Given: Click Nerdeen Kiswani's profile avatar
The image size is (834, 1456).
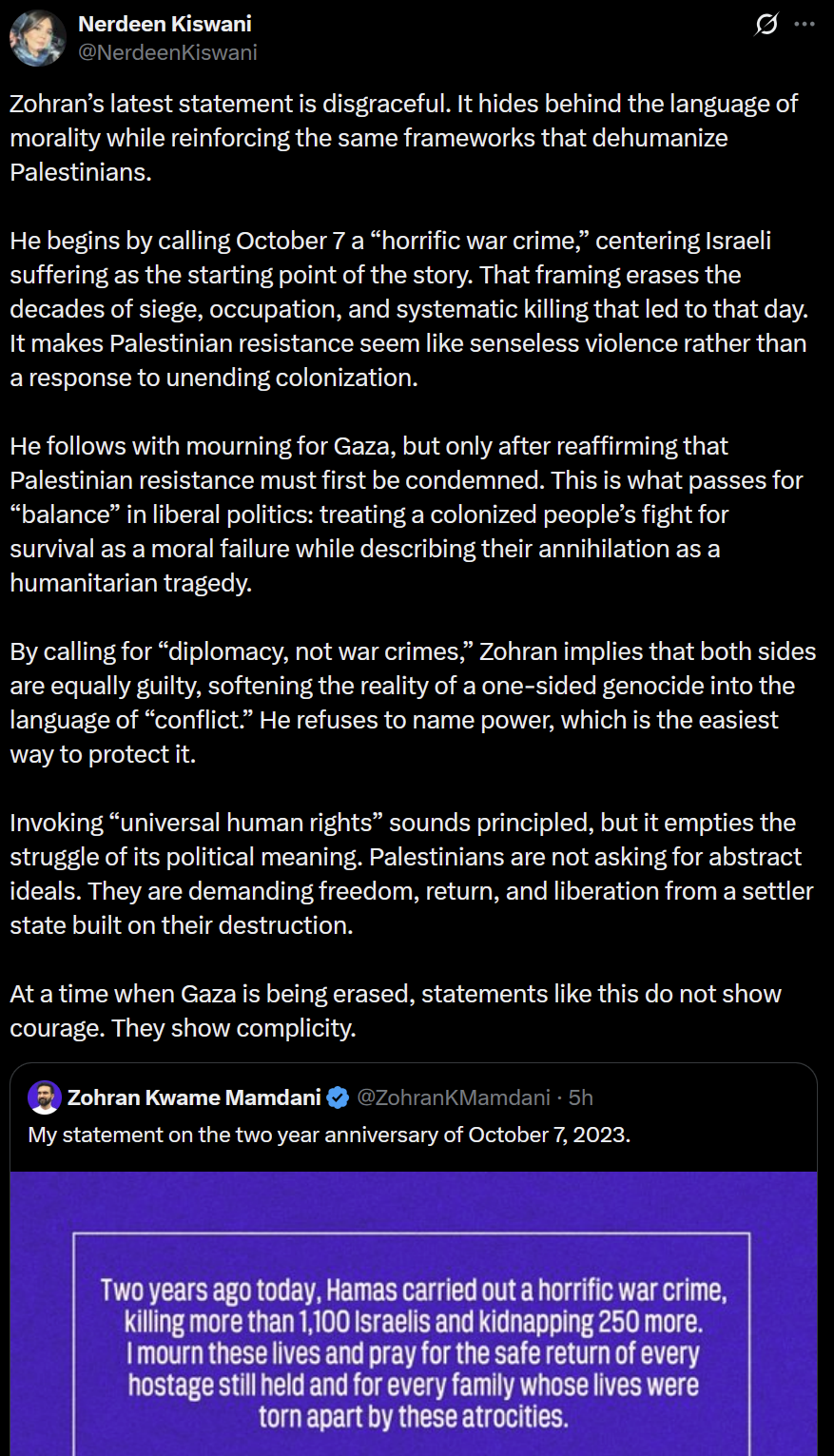Looking at the screenshot, I should pyautogui.click(x=37, y=38).
